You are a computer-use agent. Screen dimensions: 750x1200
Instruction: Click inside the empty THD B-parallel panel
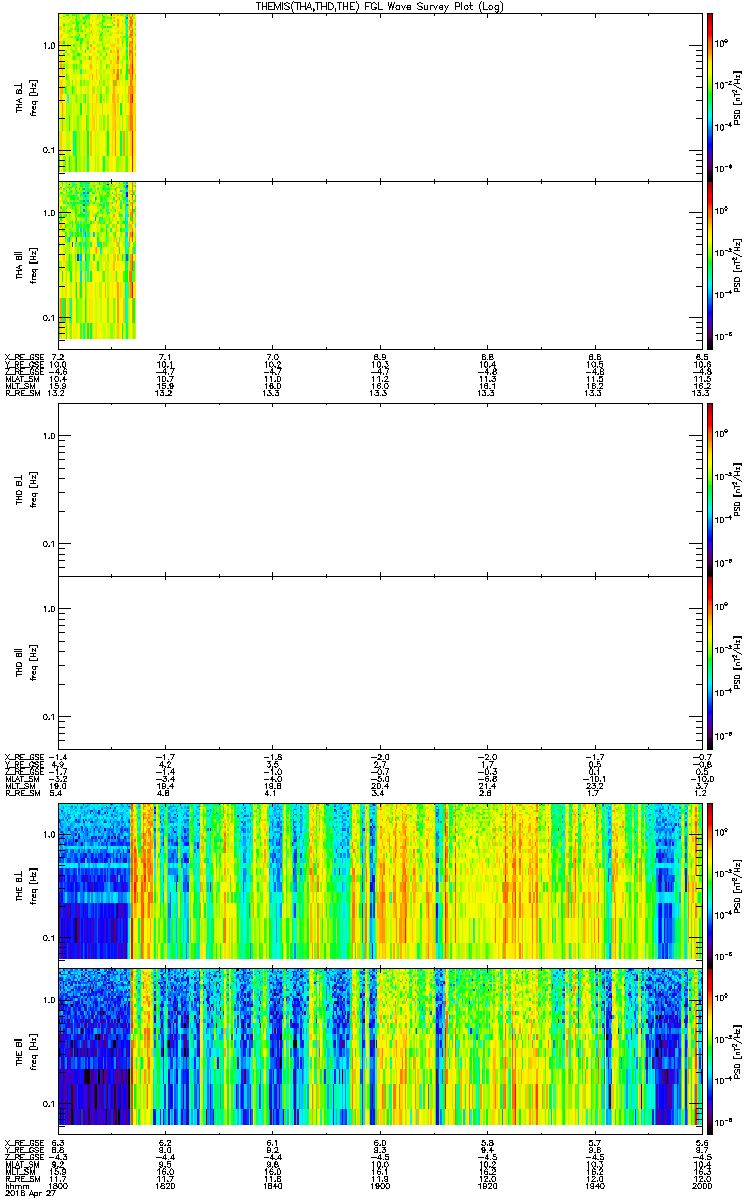pos(380,662)
